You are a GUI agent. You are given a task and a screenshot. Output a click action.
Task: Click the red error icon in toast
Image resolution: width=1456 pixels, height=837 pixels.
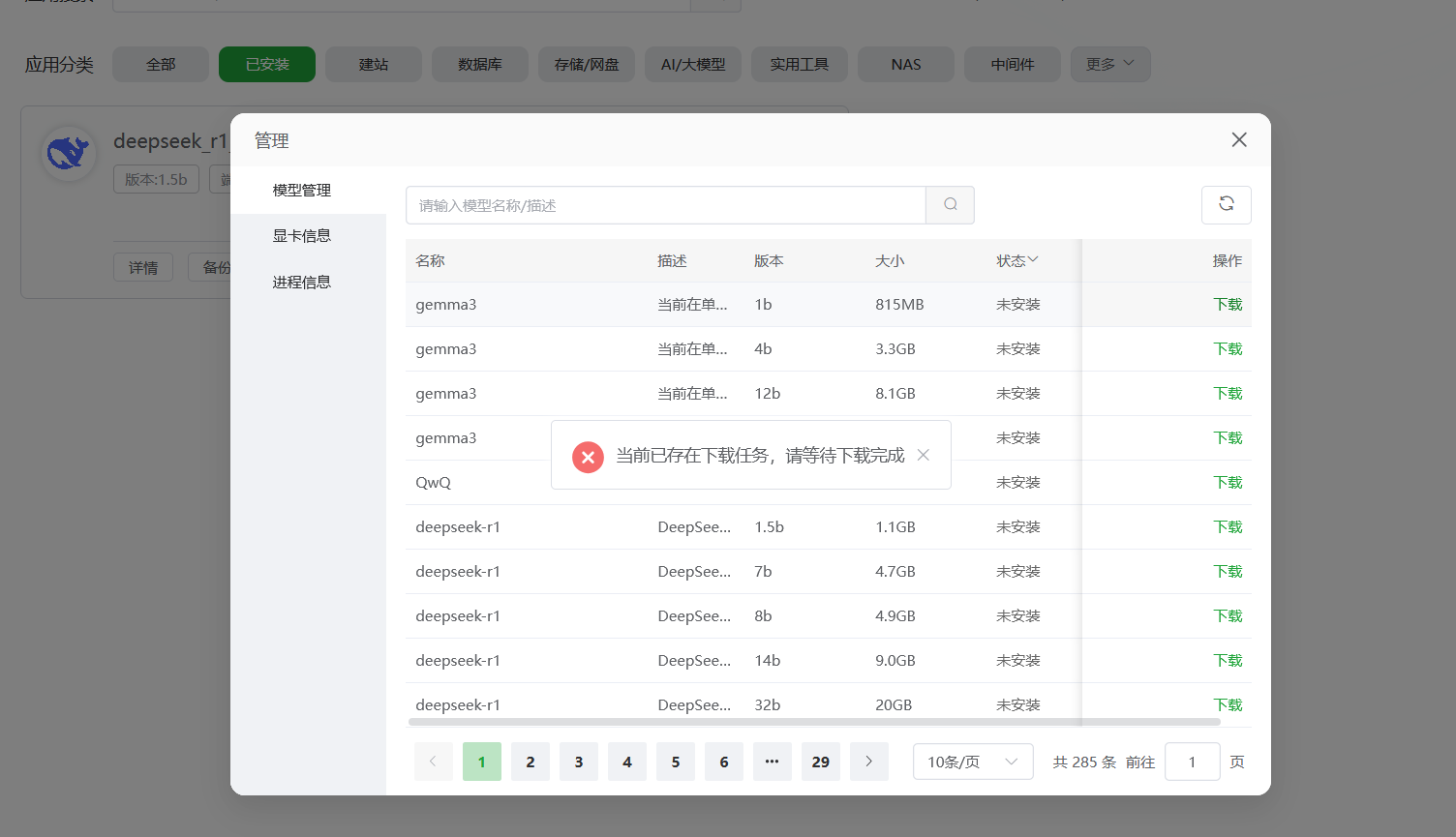point(588,457)
